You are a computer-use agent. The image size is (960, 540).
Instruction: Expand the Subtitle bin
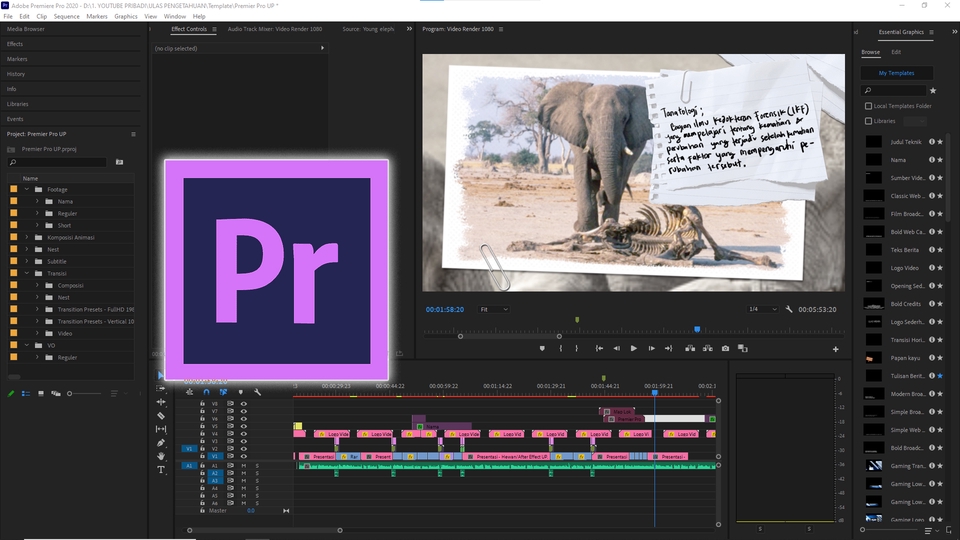[x=27, y=261]
